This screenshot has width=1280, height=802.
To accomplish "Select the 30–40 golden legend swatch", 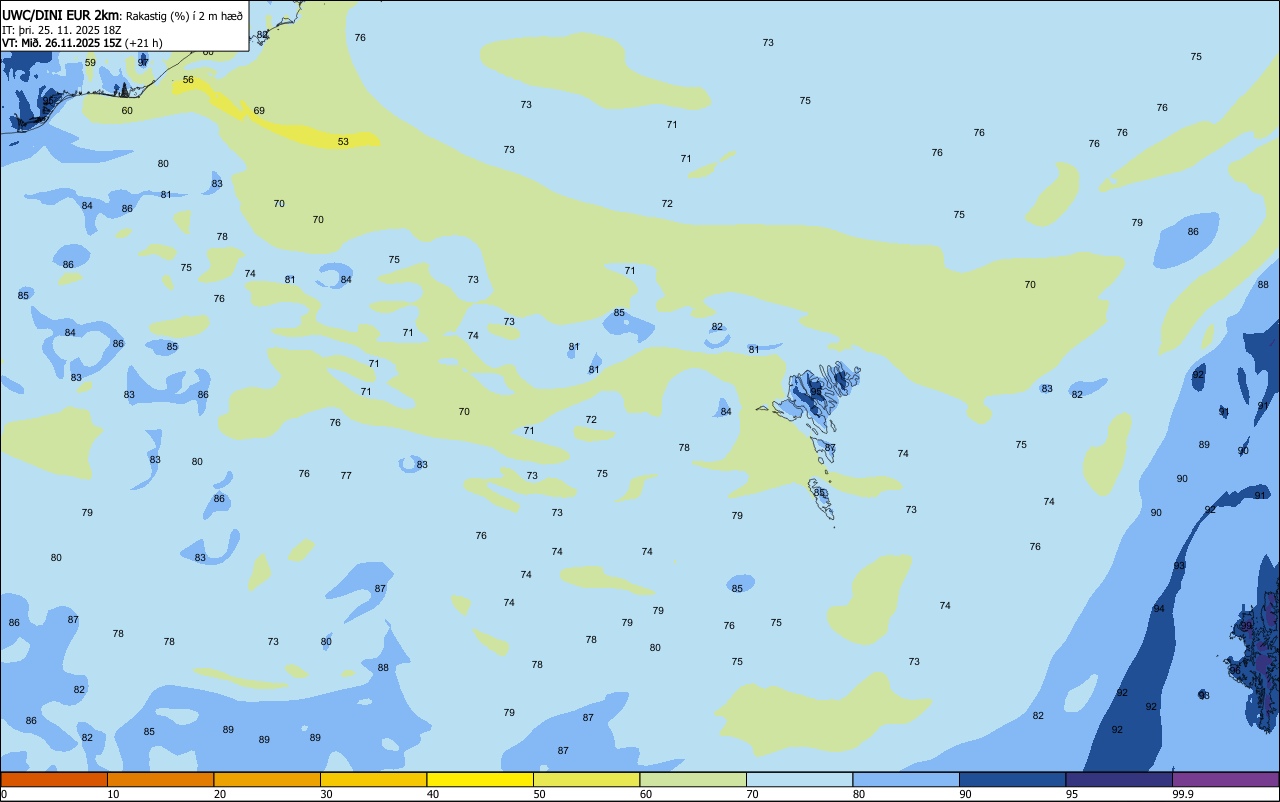I will (x=373, y=779).
